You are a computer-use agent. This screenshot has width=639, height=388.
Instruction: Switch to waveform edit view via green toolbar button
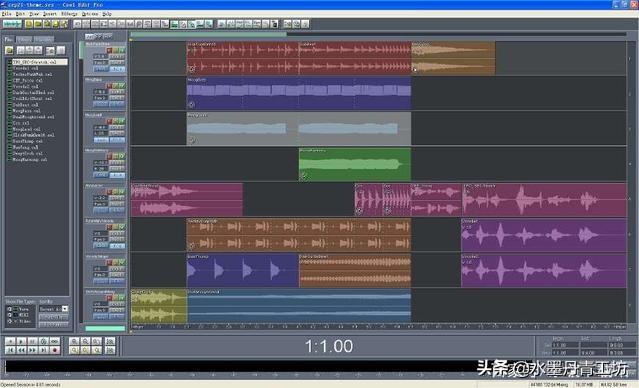12,24
